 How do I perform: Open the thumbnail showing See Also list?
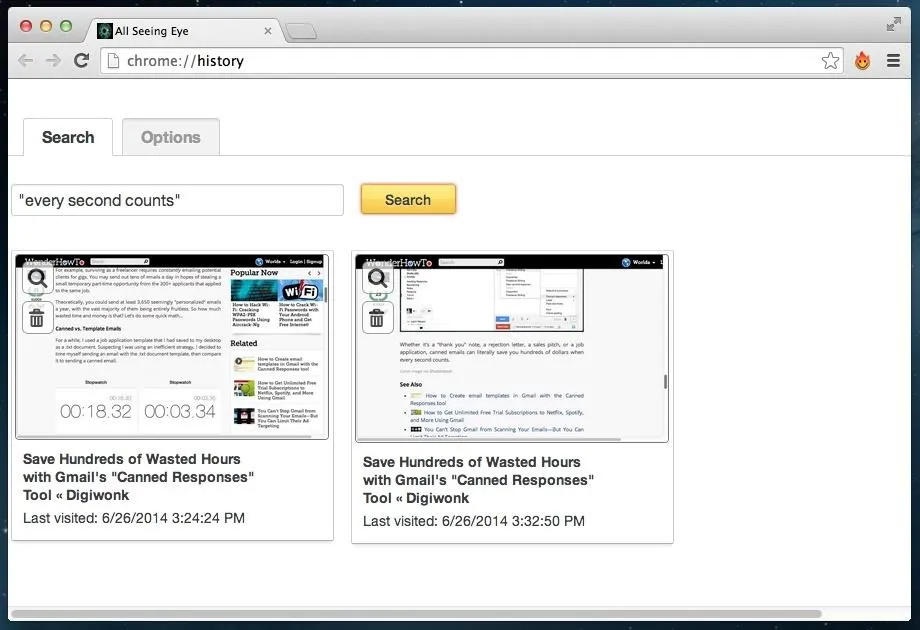click(x=512, y=348)
